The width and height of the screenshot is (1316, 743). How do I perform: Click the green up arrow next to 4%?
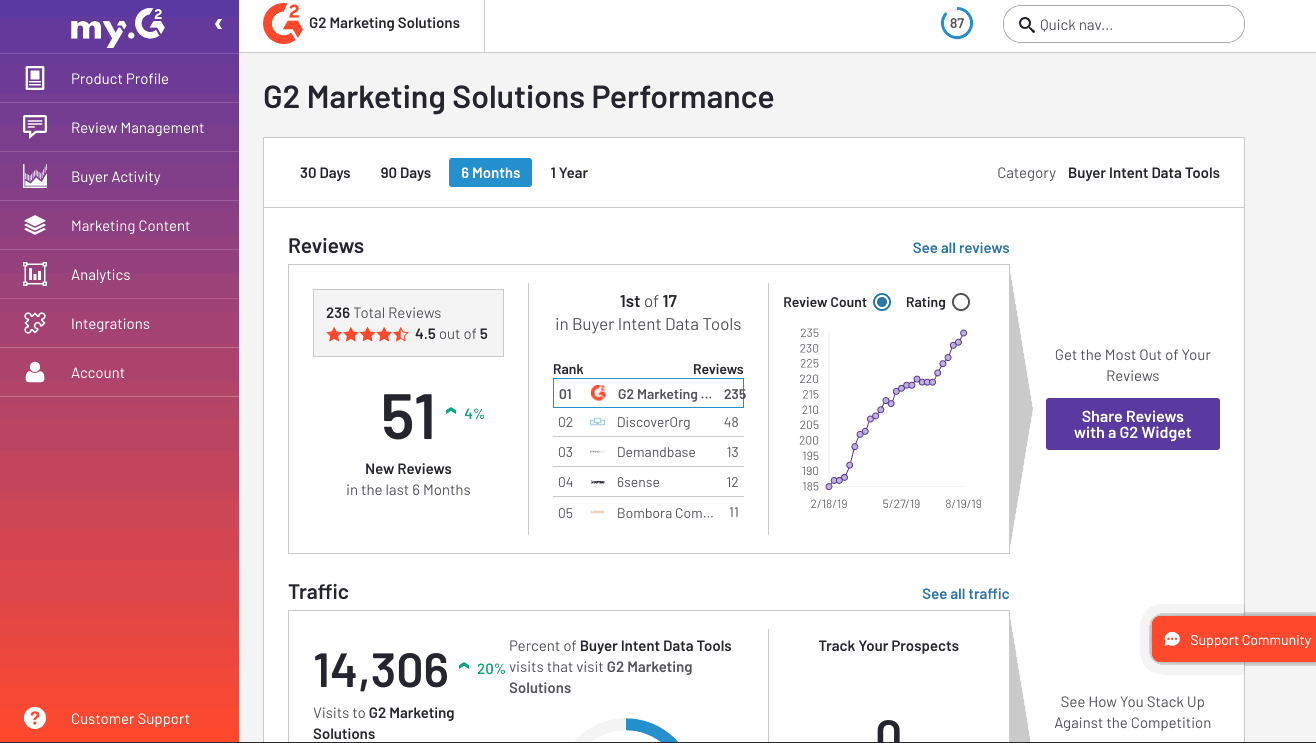[x=451, y=410]
